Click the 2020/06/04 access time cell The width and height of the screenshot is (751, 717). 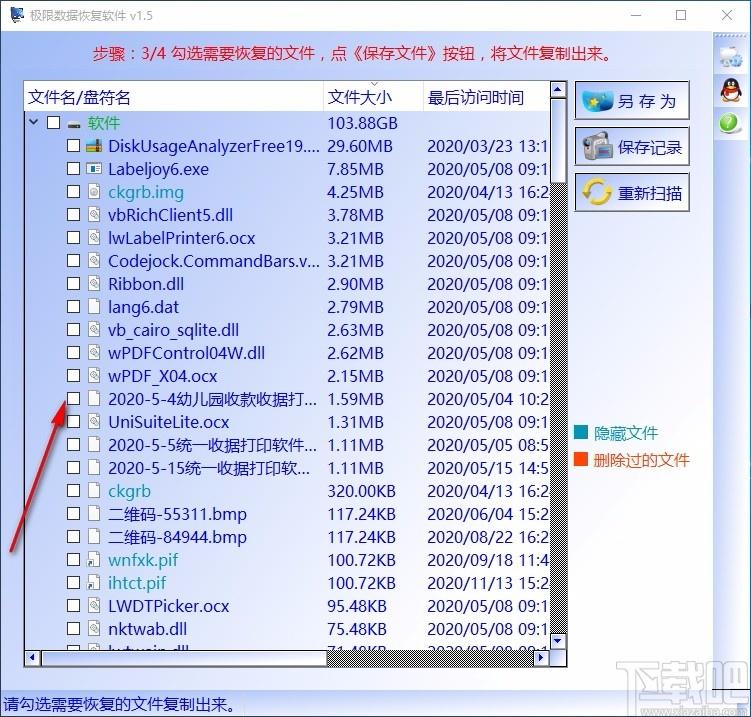pyautogui.click(x=488, y=514)
